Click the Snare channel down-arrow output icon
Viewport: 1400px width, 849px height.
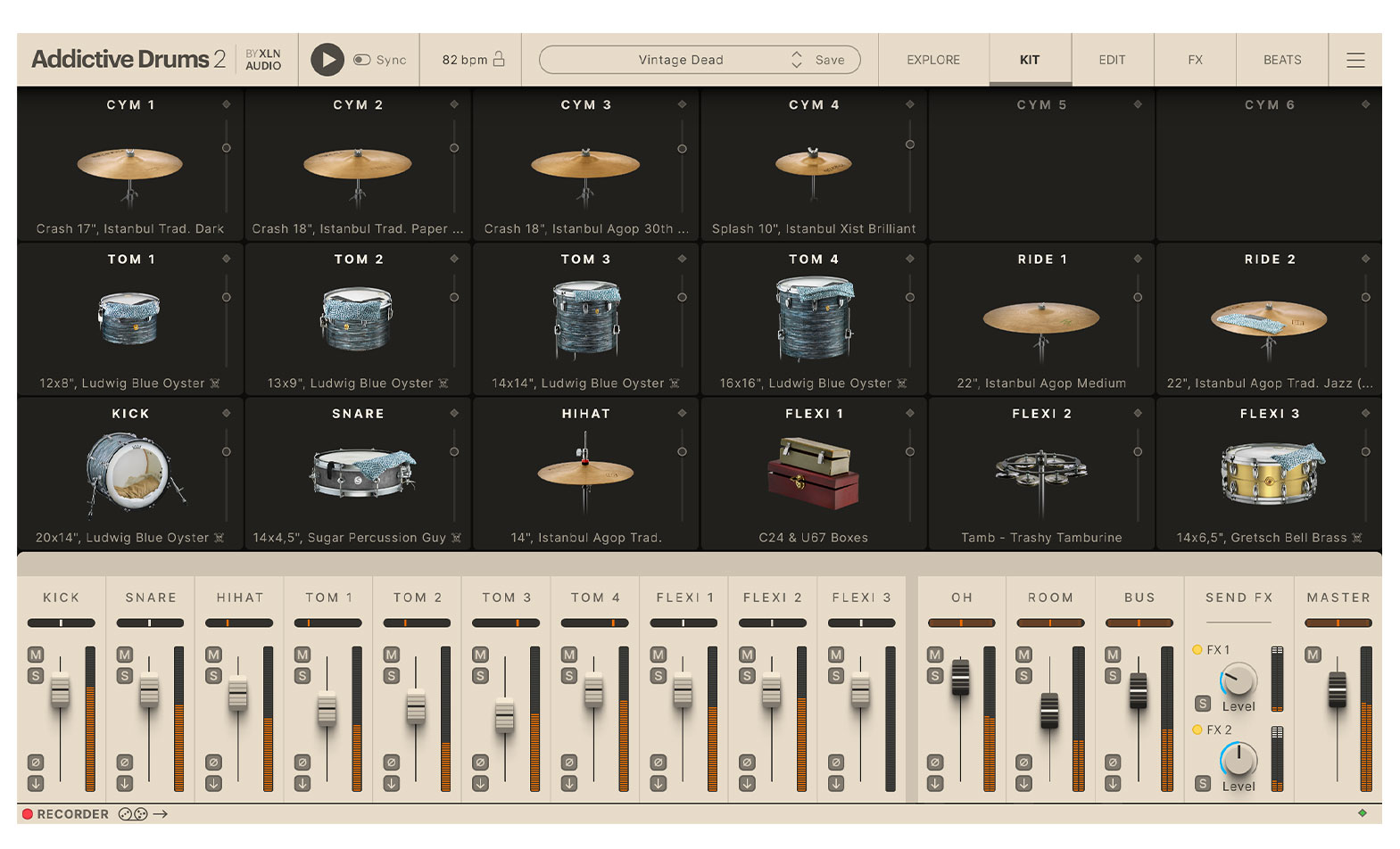click(x=125, y=784)
